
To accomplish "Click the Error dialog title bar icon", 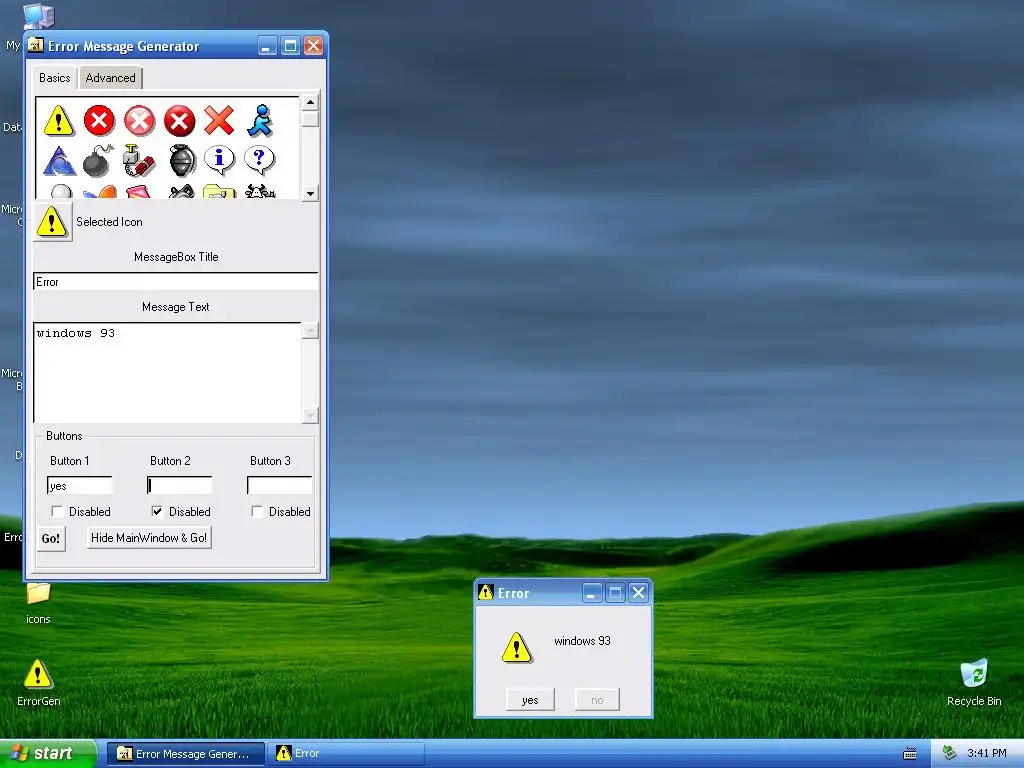I will click(485, 592).
